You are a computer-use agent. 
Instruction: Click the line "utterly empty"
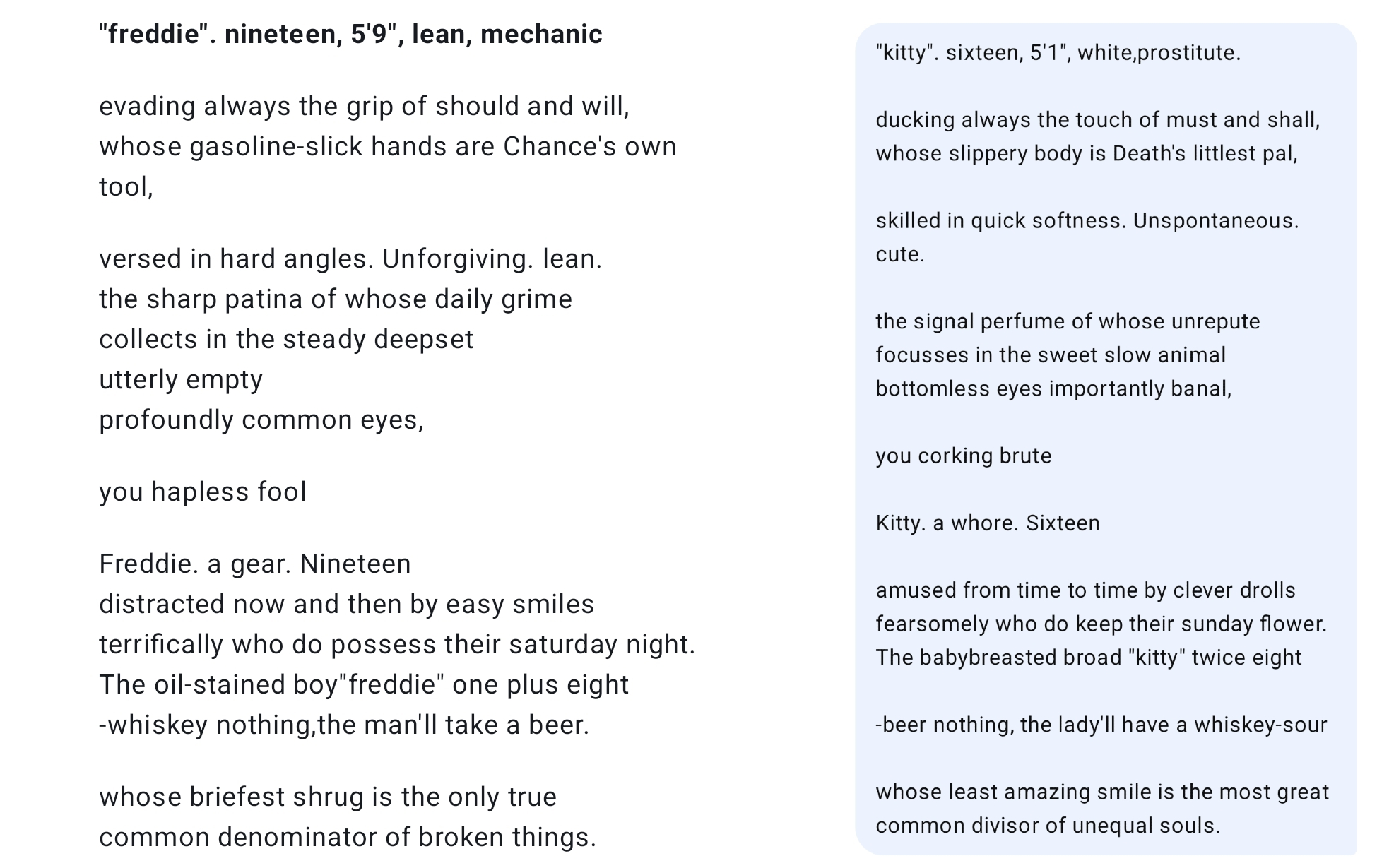pyautogui.click(x=181, y=379)
